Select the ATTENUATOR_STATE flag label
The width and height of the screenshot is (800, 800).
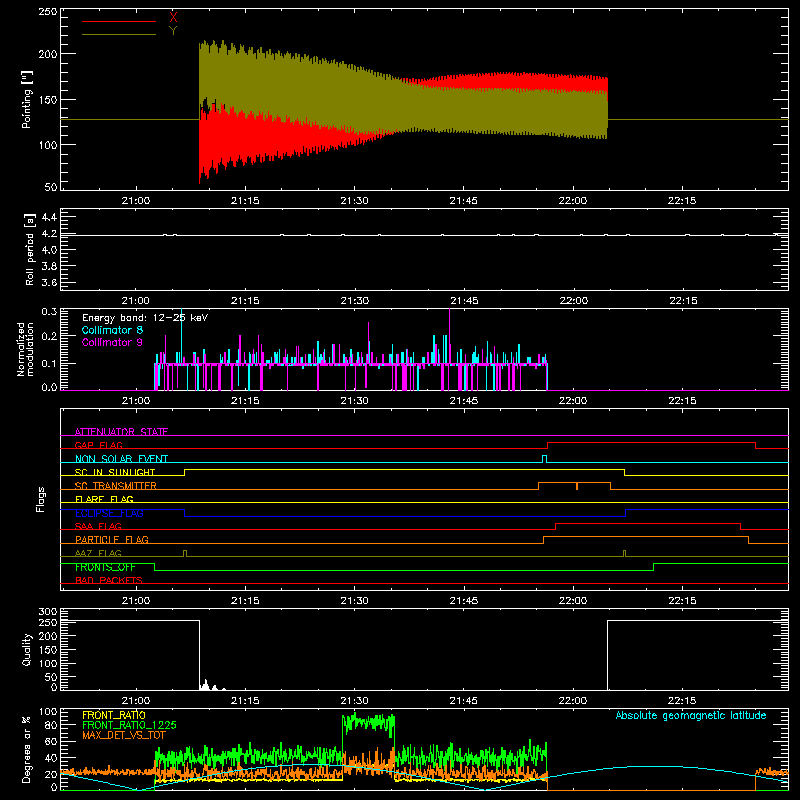[x=121, y=432]
